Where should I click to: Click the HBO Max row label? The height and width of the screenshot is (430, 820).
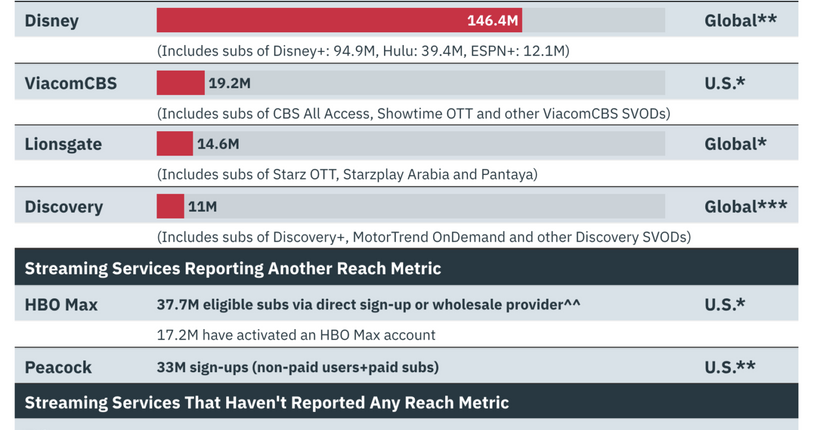click(x=61, y=304)
